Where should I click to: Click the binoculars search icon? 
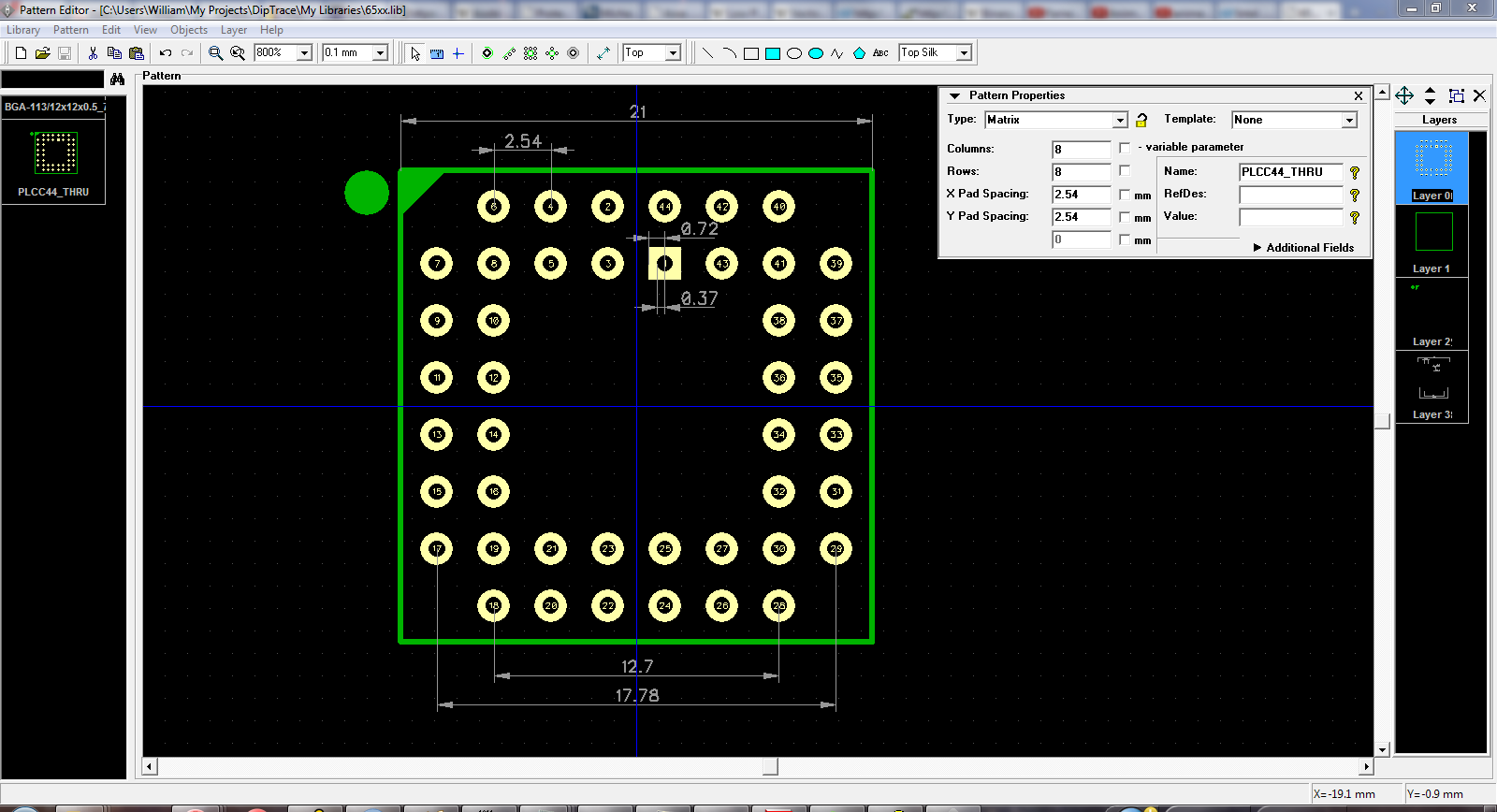117,80
